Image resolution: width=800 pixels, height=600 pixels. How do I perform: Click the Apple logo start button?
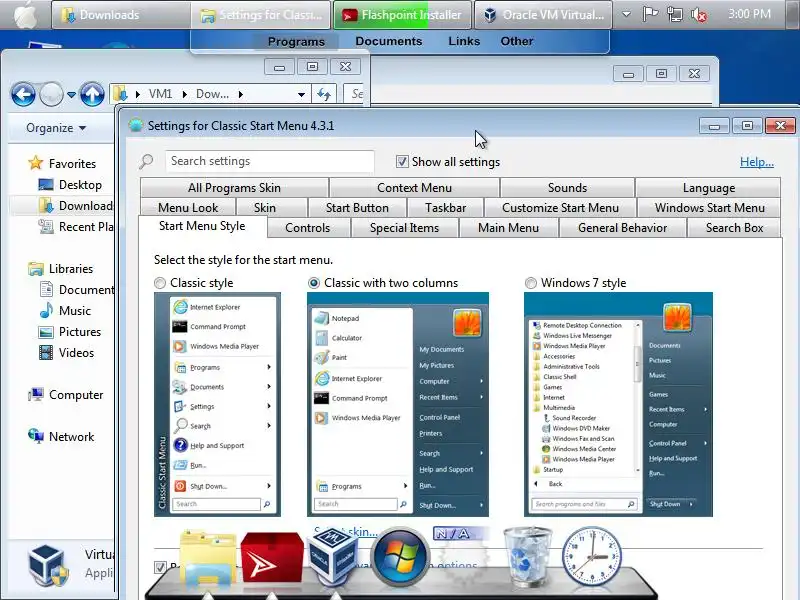pos(26,15)
